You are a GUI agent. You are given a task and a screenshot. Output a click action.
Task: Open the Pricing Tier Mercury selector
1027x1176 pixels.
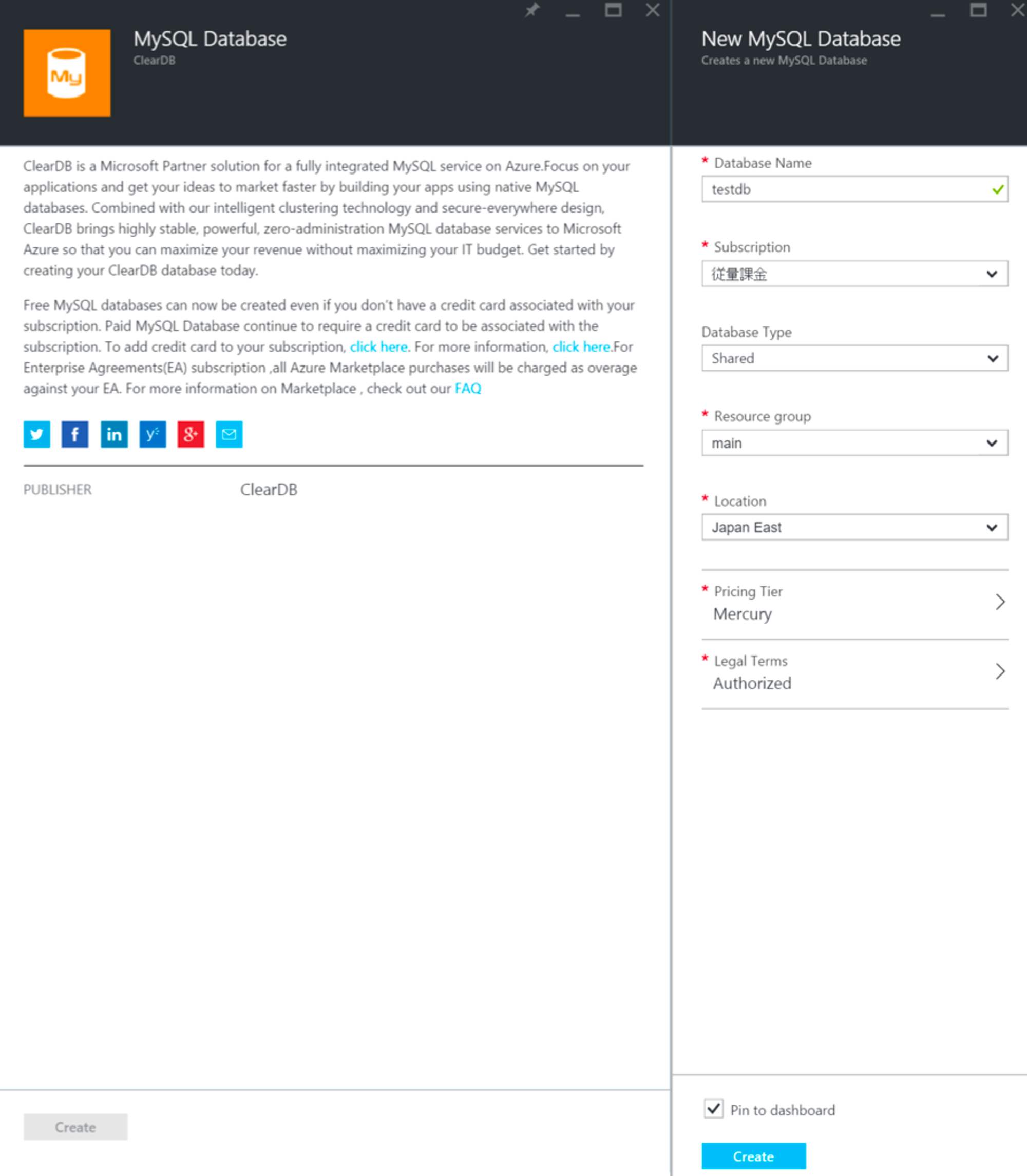tap(854, 603)
